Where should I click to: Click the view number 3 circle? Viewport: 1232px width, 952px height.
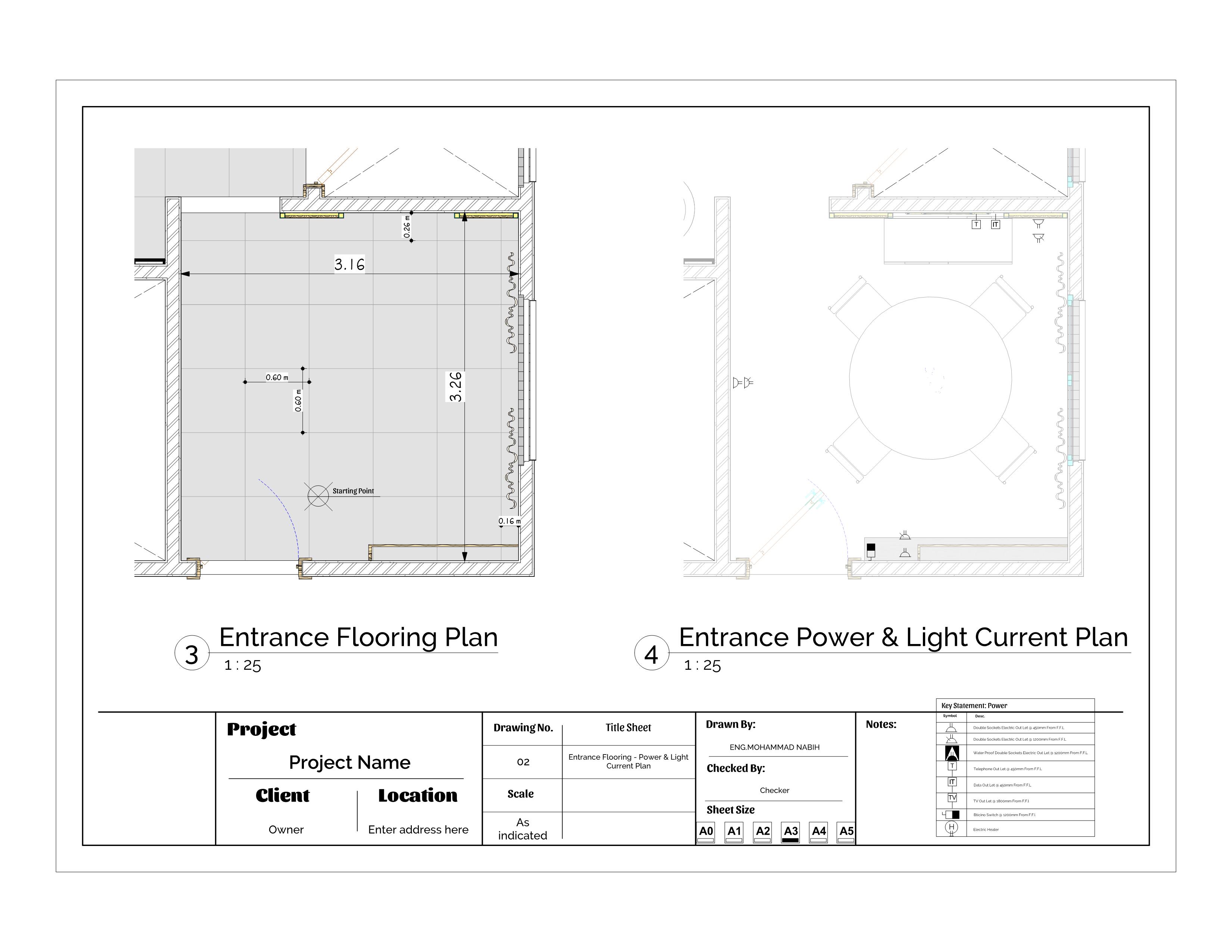[192, 653]
